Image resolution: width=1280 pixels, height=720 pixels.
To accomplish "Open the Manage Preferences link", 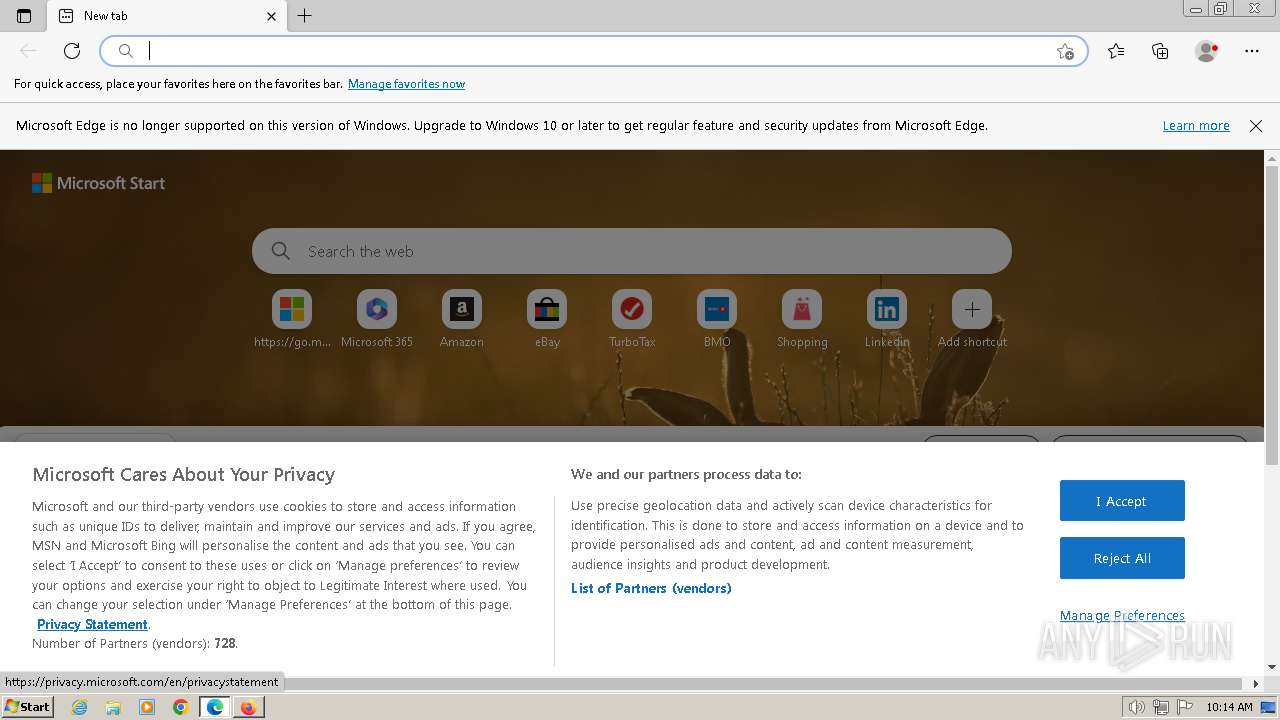I will click(1122, 615).
